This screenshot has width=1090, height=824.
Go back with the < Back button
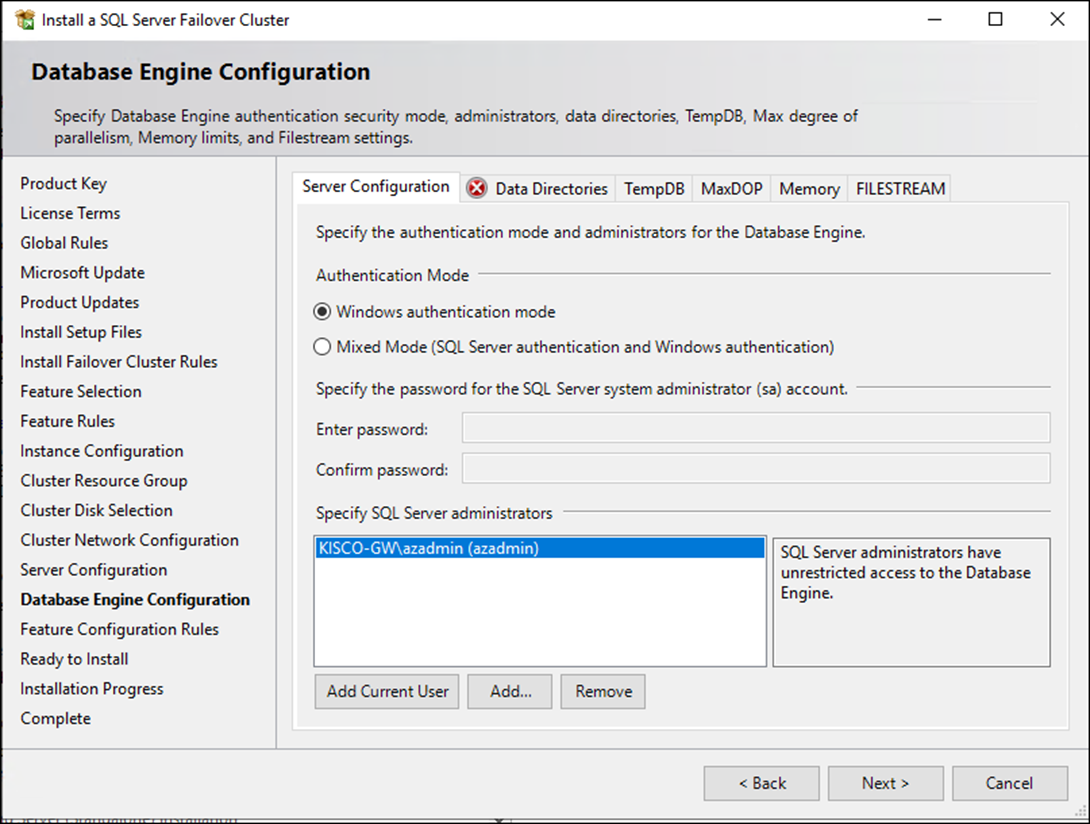pyautogui.click(x=762, y=783)
